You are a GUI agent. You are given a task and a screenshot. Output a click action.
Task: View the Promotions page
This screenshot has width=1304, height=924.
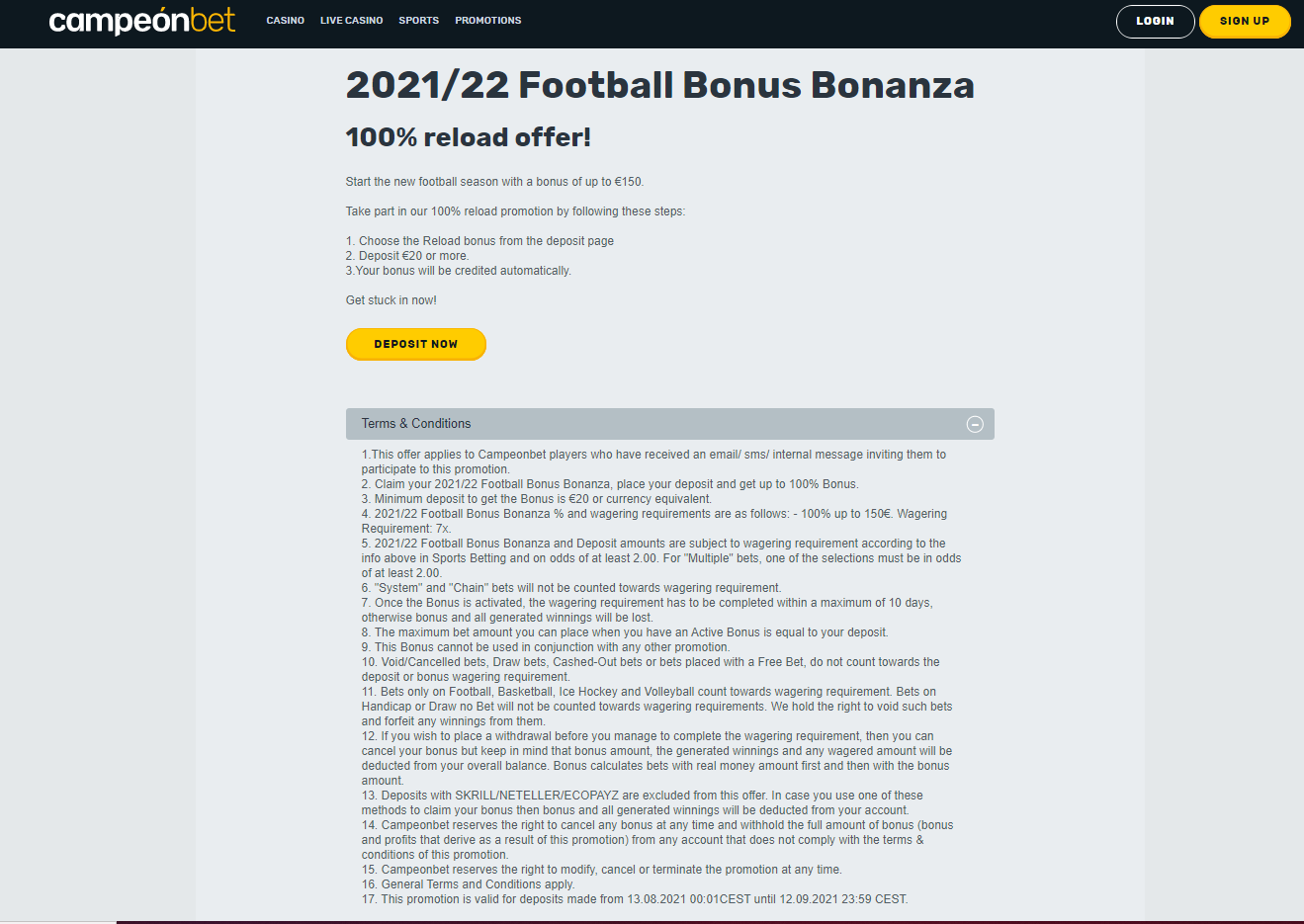(488, 21)
